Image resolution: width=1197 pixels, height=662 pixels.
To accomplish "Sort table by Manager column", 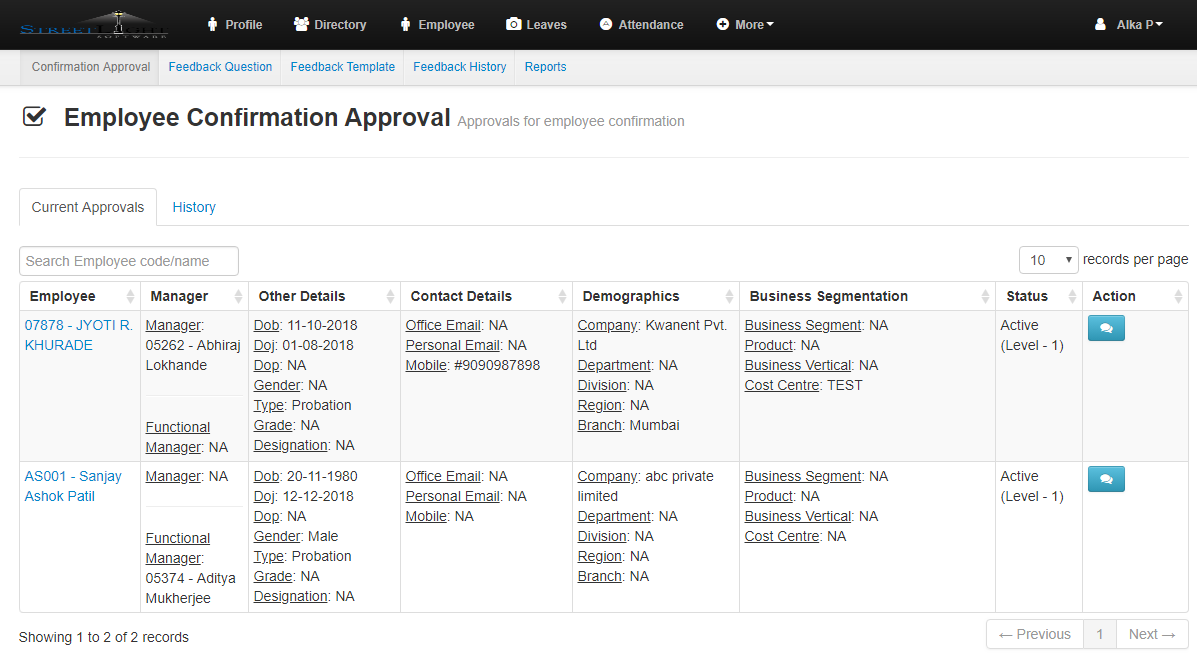I will coord(195,296).
